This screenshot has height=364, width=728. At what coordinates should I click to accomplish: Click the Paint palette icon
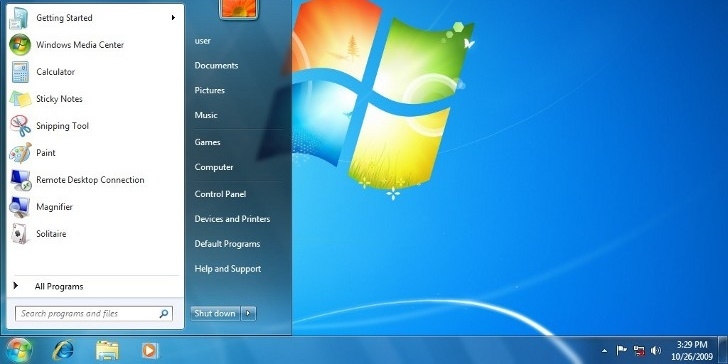click(x=20, y=153)
